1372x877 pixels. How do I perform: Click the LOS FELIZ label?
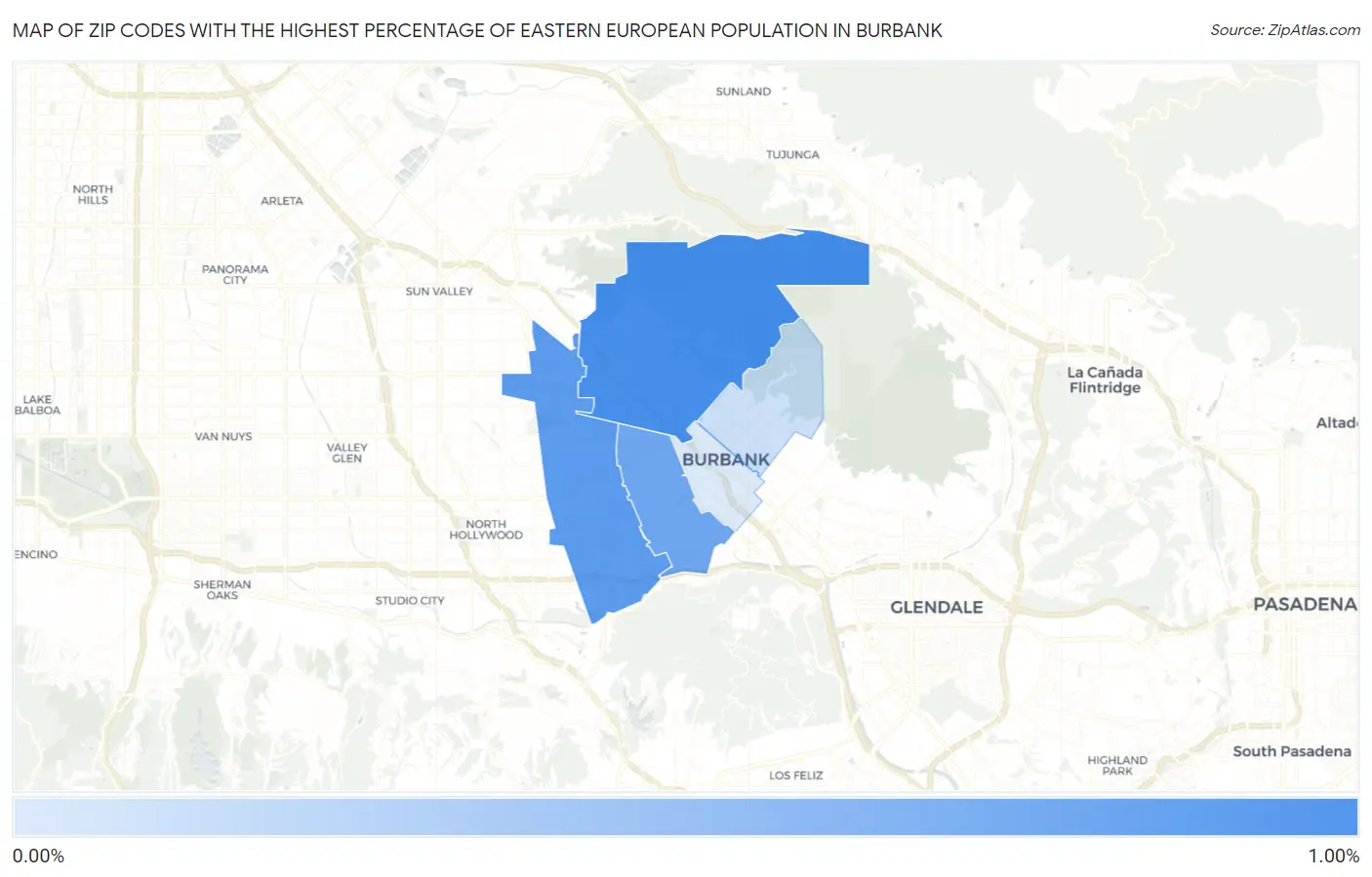pos(796,776)
